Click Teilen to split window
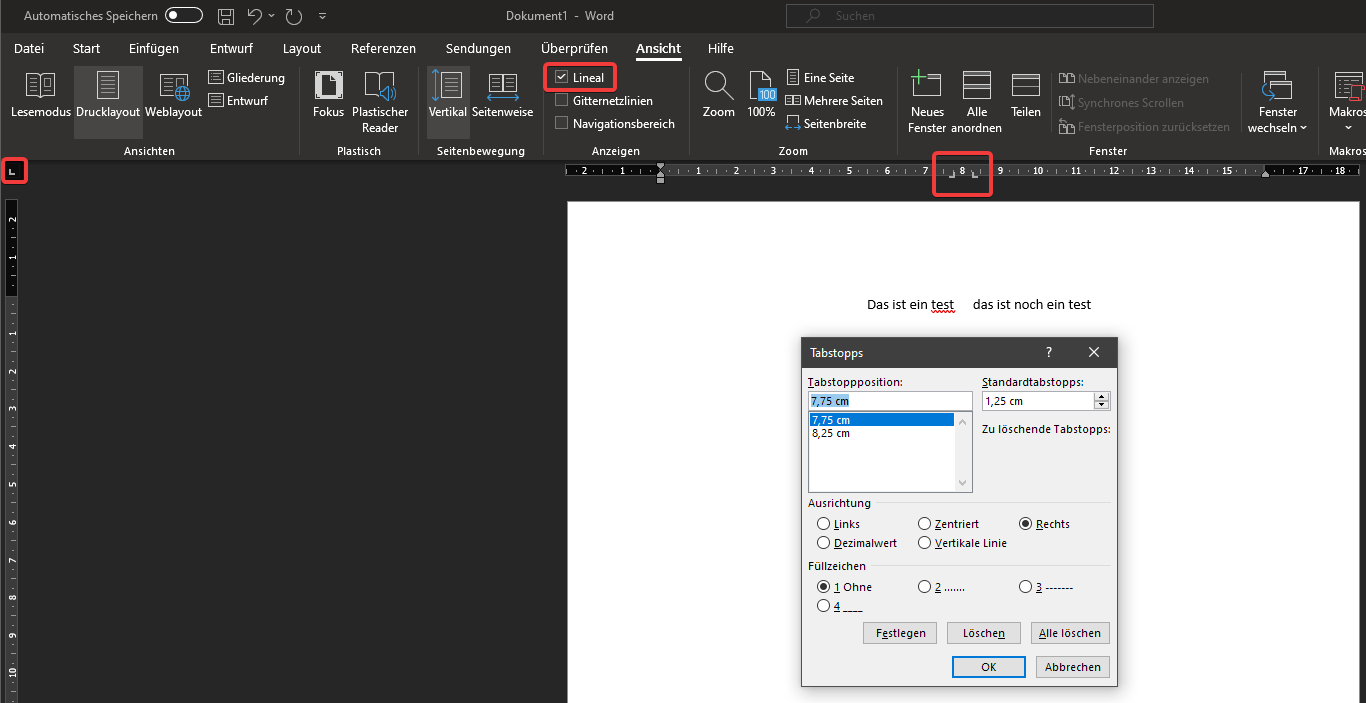1366x703 pixels. [1026, 97]
